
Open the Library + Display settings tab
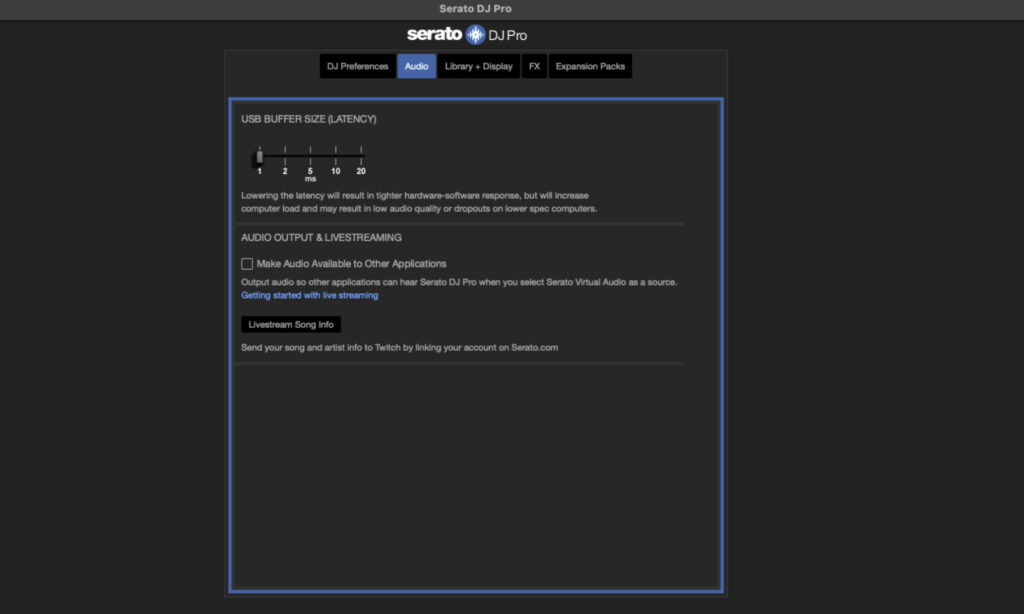tap(478, 65)
